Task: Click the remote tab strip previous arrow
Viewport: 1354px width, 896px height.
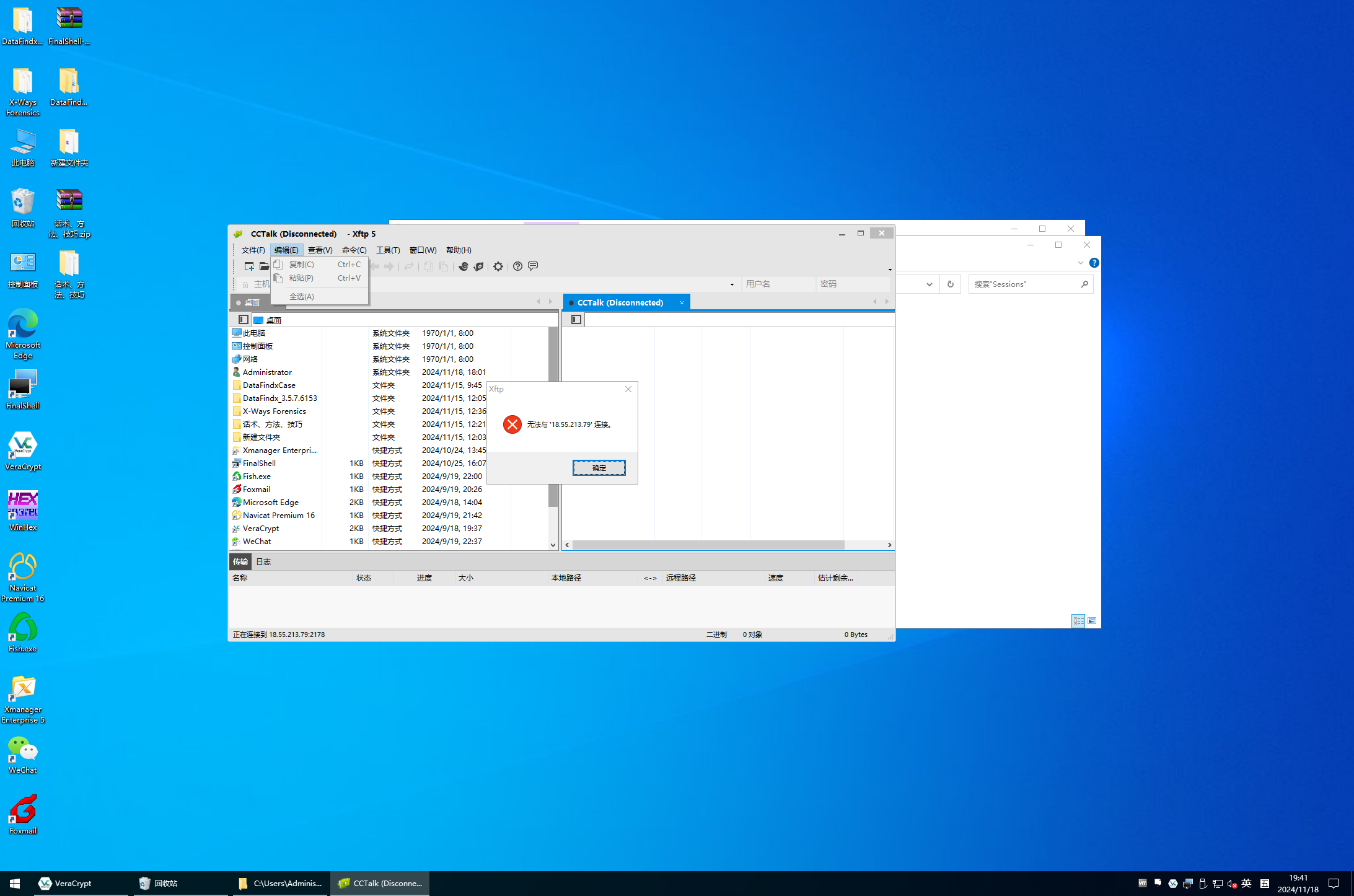Action: (x=875, y=302)
